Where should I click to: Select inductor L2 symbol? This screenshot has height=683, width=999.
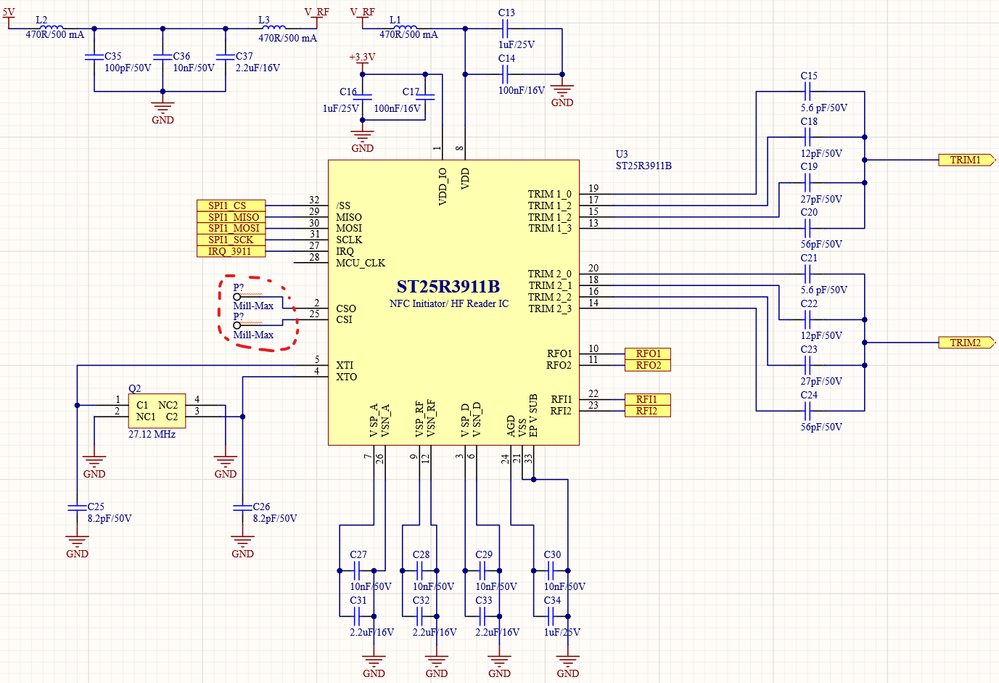point(52,27)
